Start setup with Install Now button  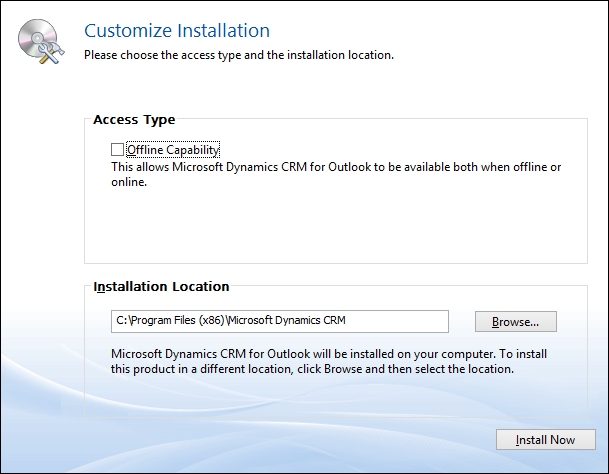click(545, 439)
